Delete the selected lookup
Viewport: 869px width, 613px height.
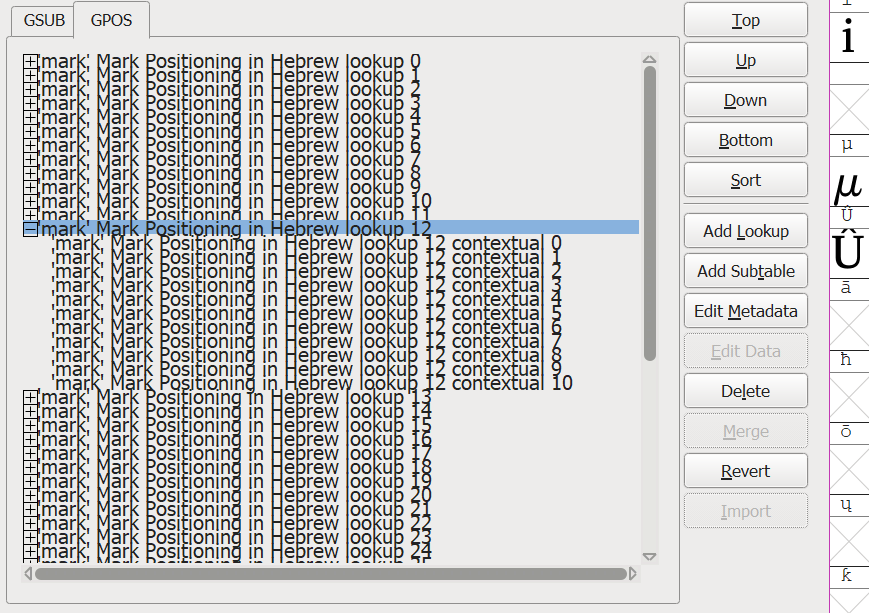pos(745,391)
